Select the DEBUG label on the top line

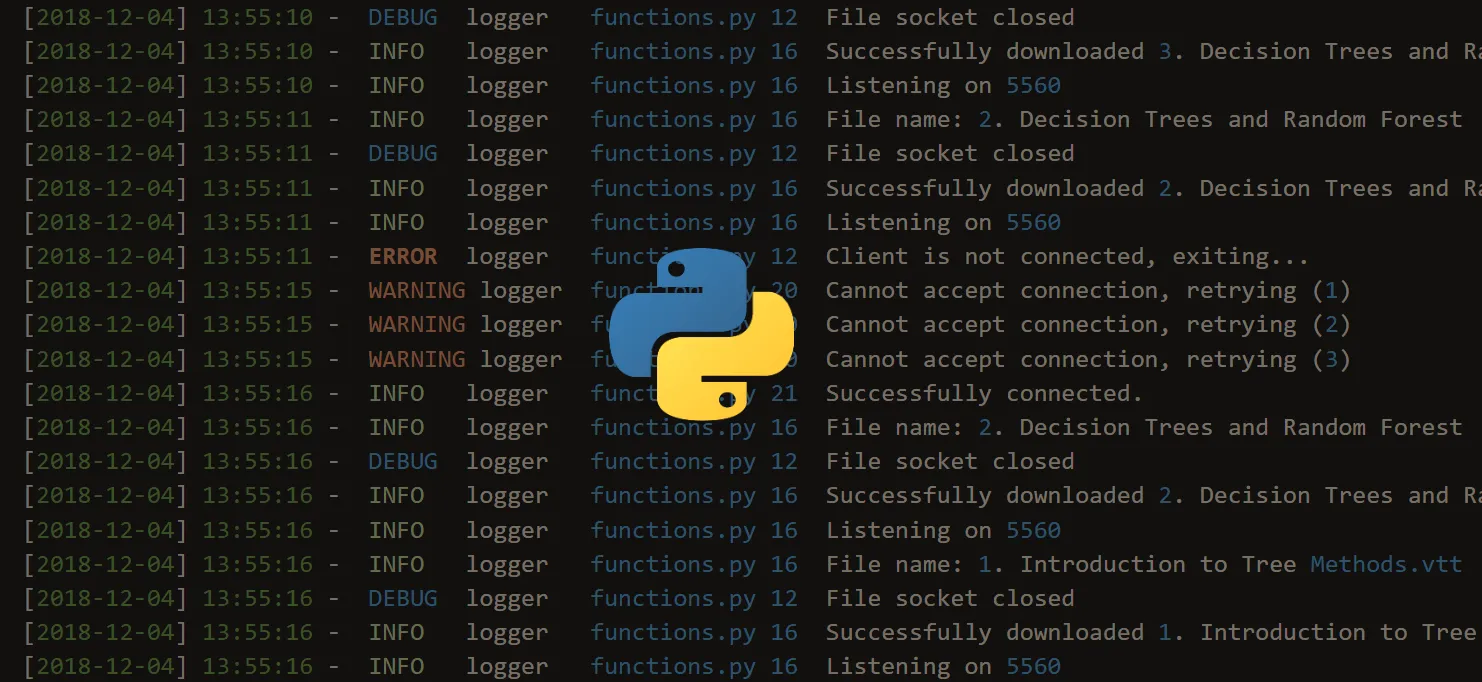[402, 17]
